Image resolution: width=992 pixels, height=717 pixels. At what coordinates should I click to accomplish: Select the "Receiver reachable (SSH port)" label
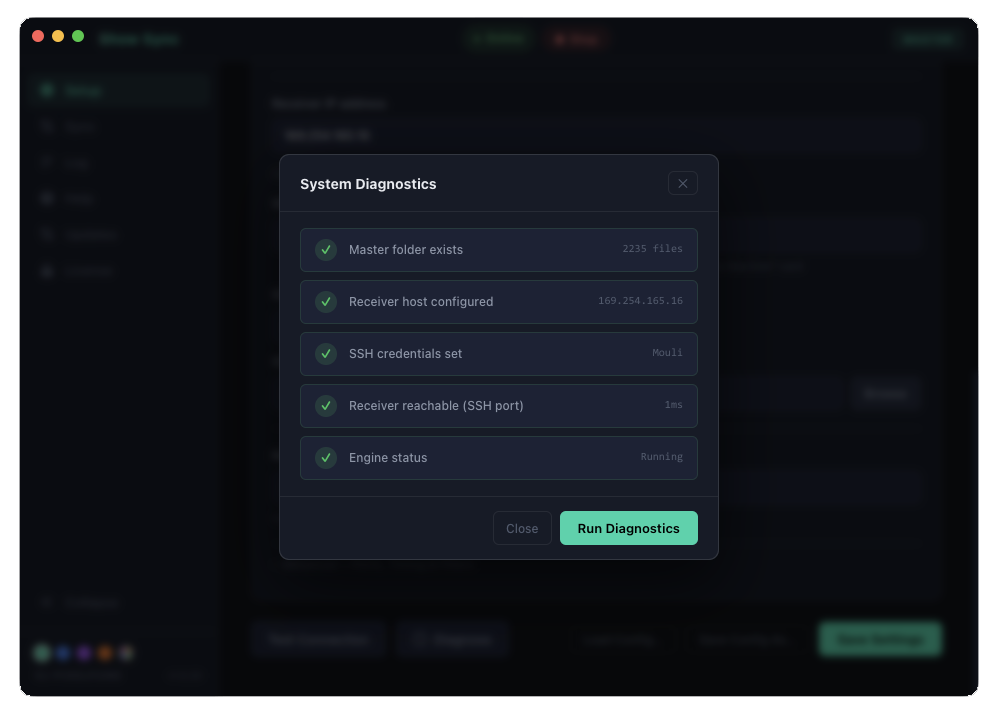coord(436,406)
